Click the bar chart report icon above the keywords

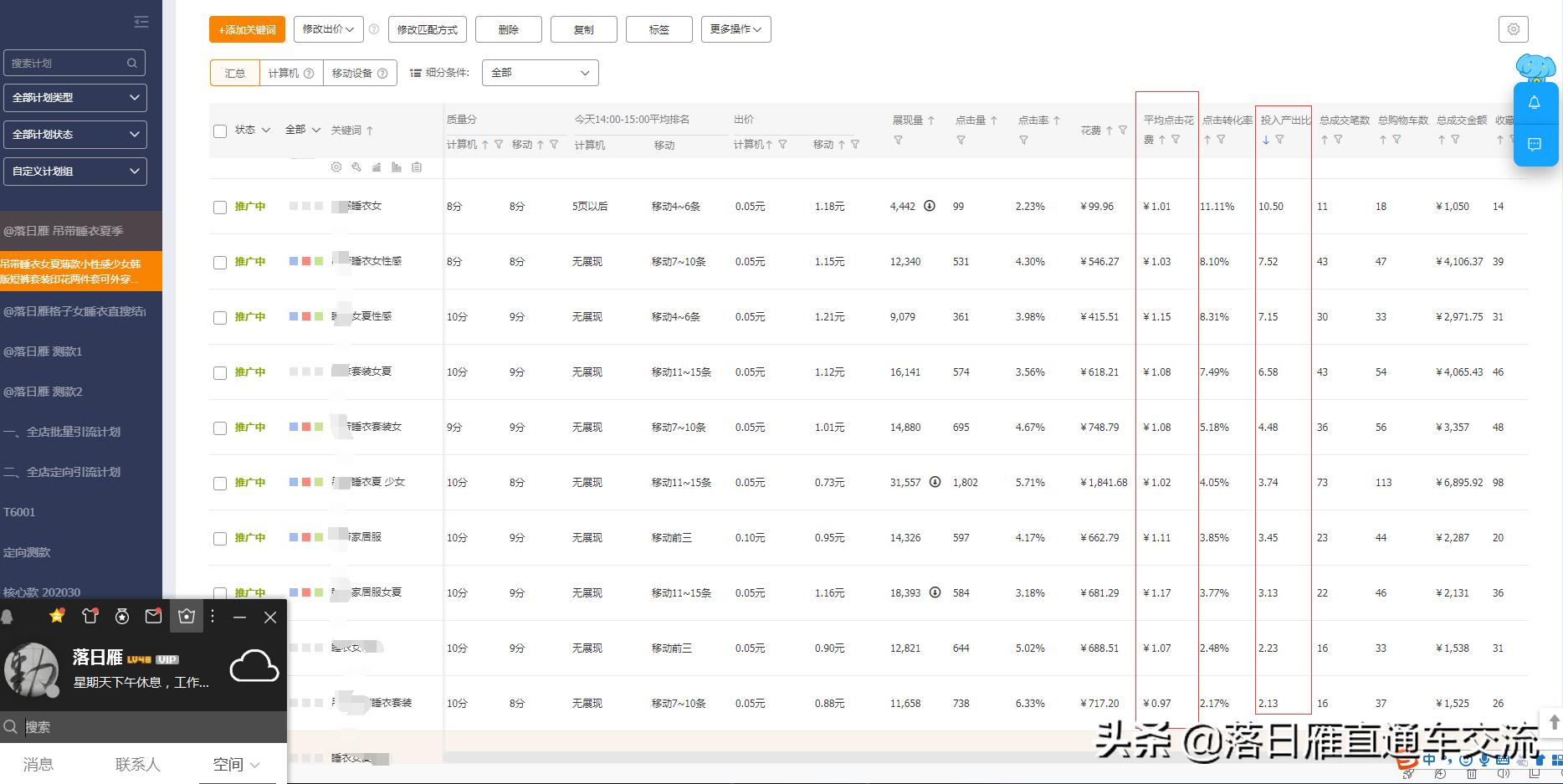coord(397,167)
